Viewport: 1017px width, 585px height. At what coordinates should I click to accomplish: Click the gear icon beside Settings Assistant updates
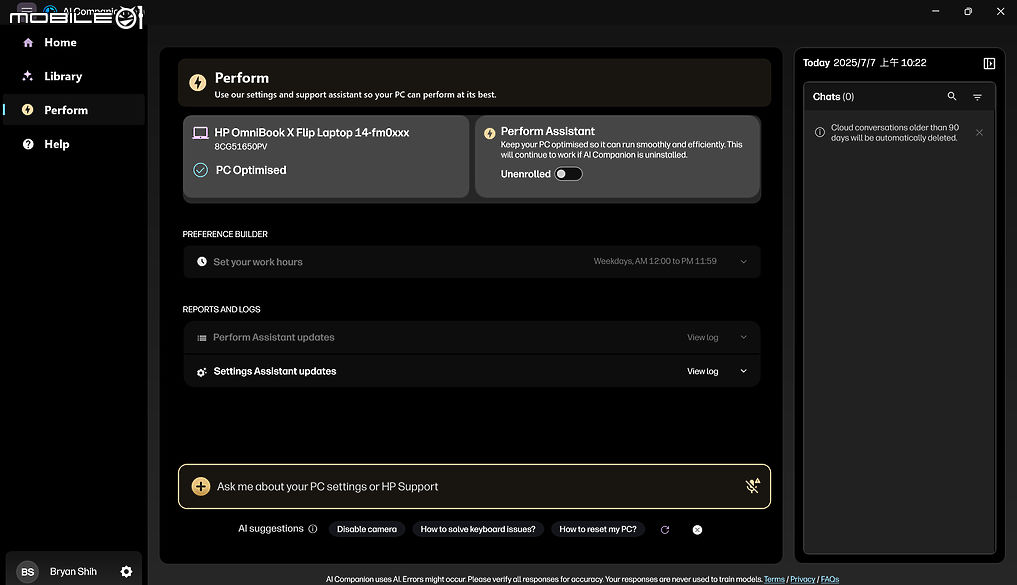click(x=202, y=372)
